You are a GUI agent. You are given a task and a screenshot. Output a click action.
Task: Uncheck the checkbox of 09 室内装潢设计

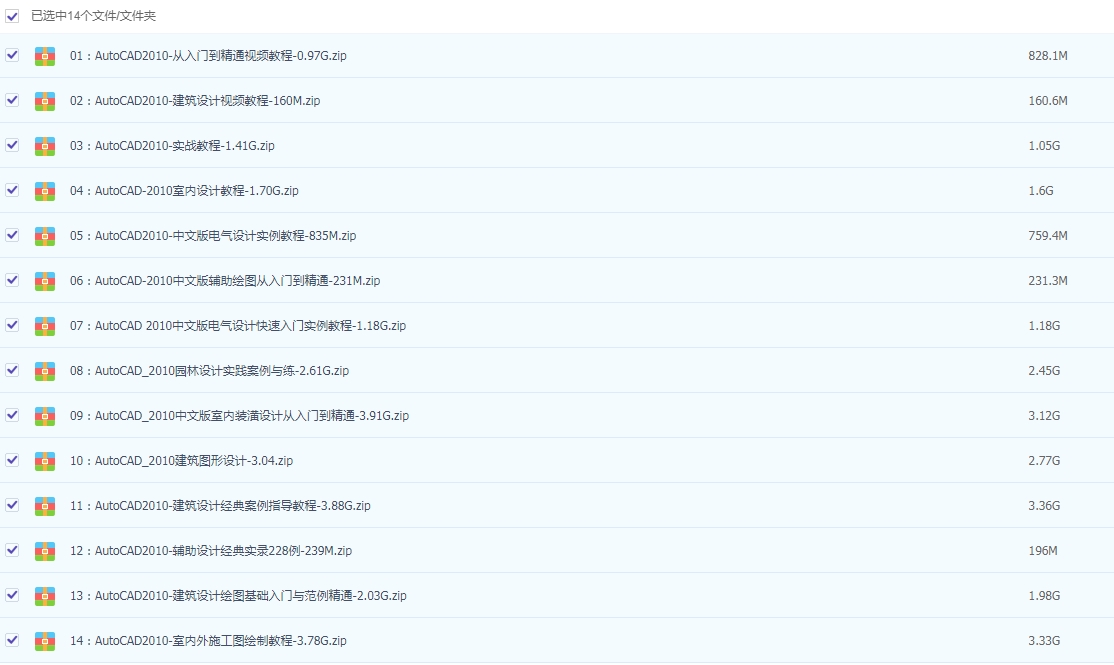tap(12, 415)
